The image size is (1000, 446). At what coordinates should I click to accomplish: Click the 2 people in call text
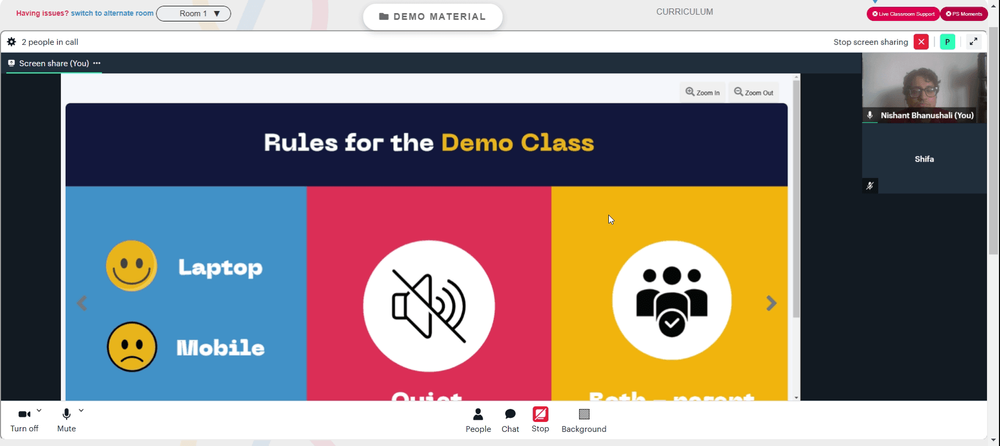point(50,42)
